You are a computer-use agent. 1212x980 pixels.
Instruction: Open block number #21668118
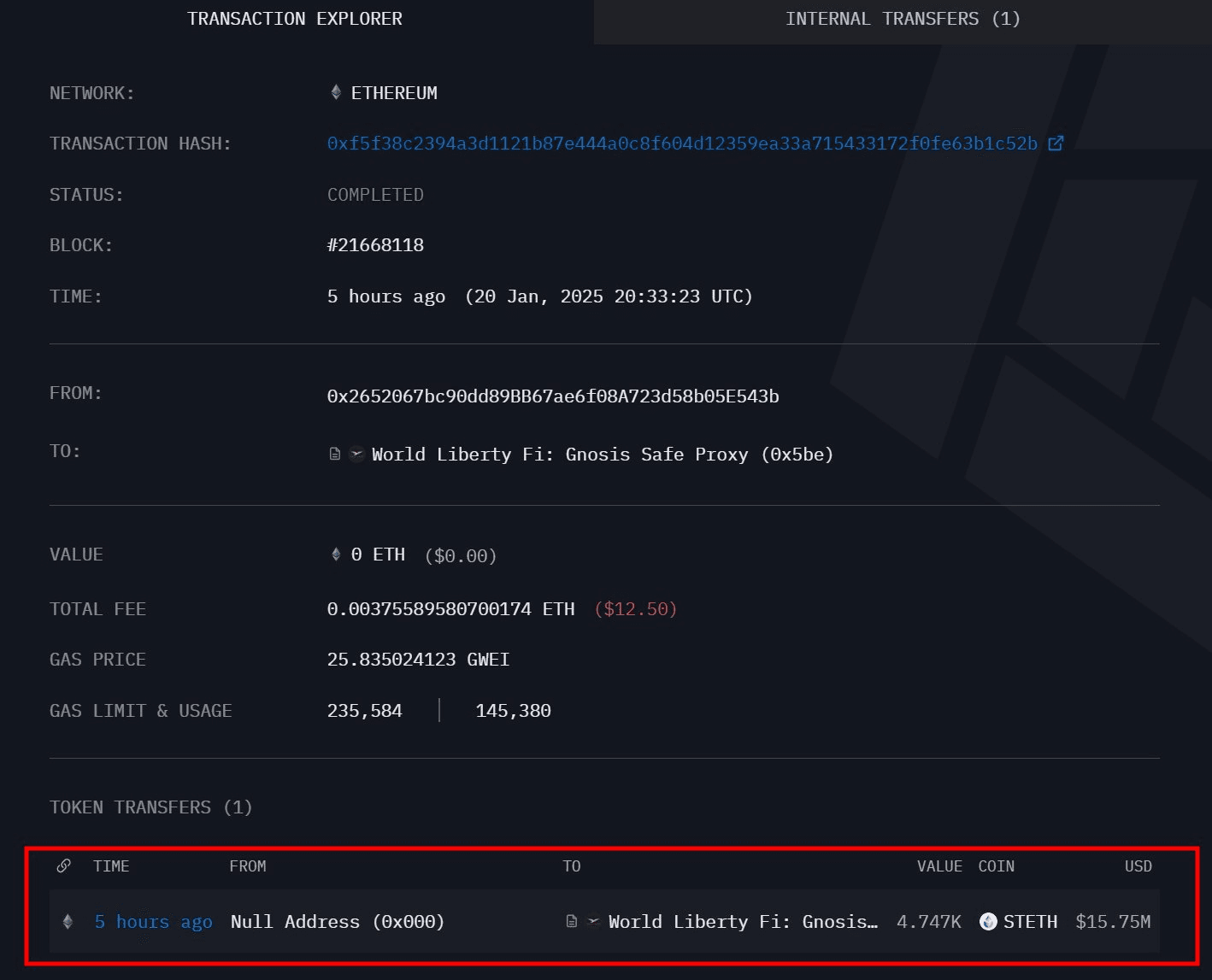point(375,245)
